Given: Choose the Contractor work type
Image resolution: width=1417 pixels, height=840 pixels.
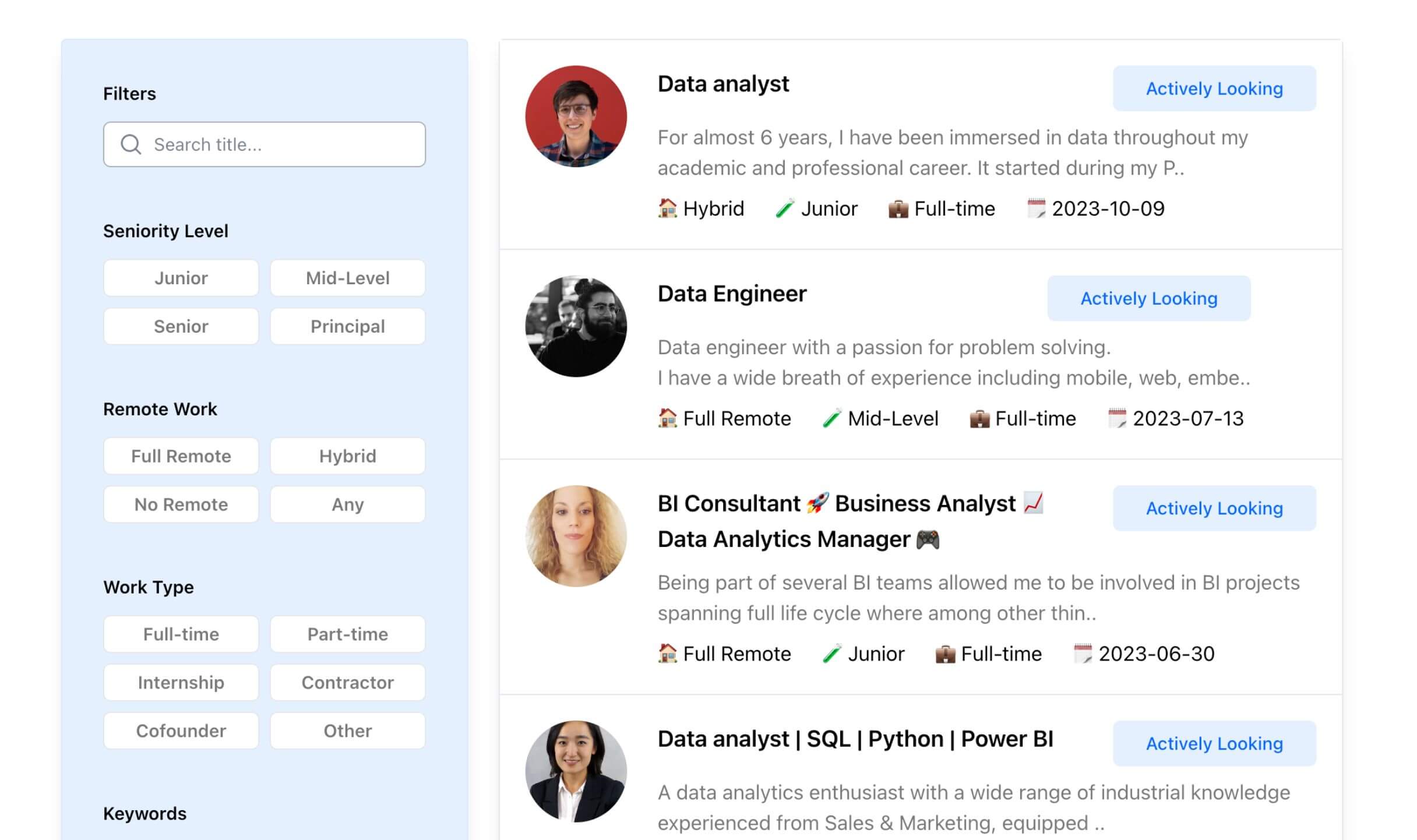Looking at the screenshot, I should (347, 682).
